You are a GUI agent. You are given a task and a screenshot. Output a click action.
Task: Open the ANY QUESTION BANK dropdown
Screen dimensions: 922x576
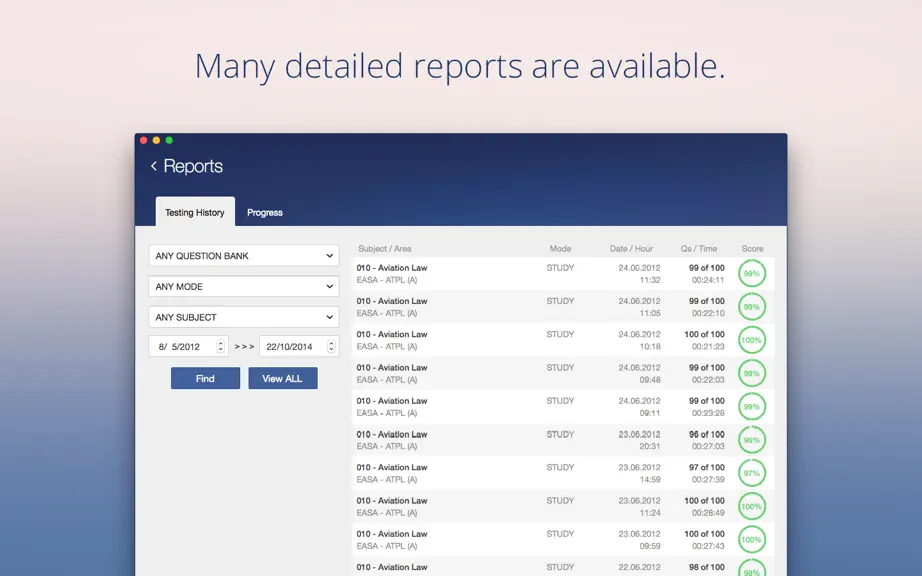244,256
